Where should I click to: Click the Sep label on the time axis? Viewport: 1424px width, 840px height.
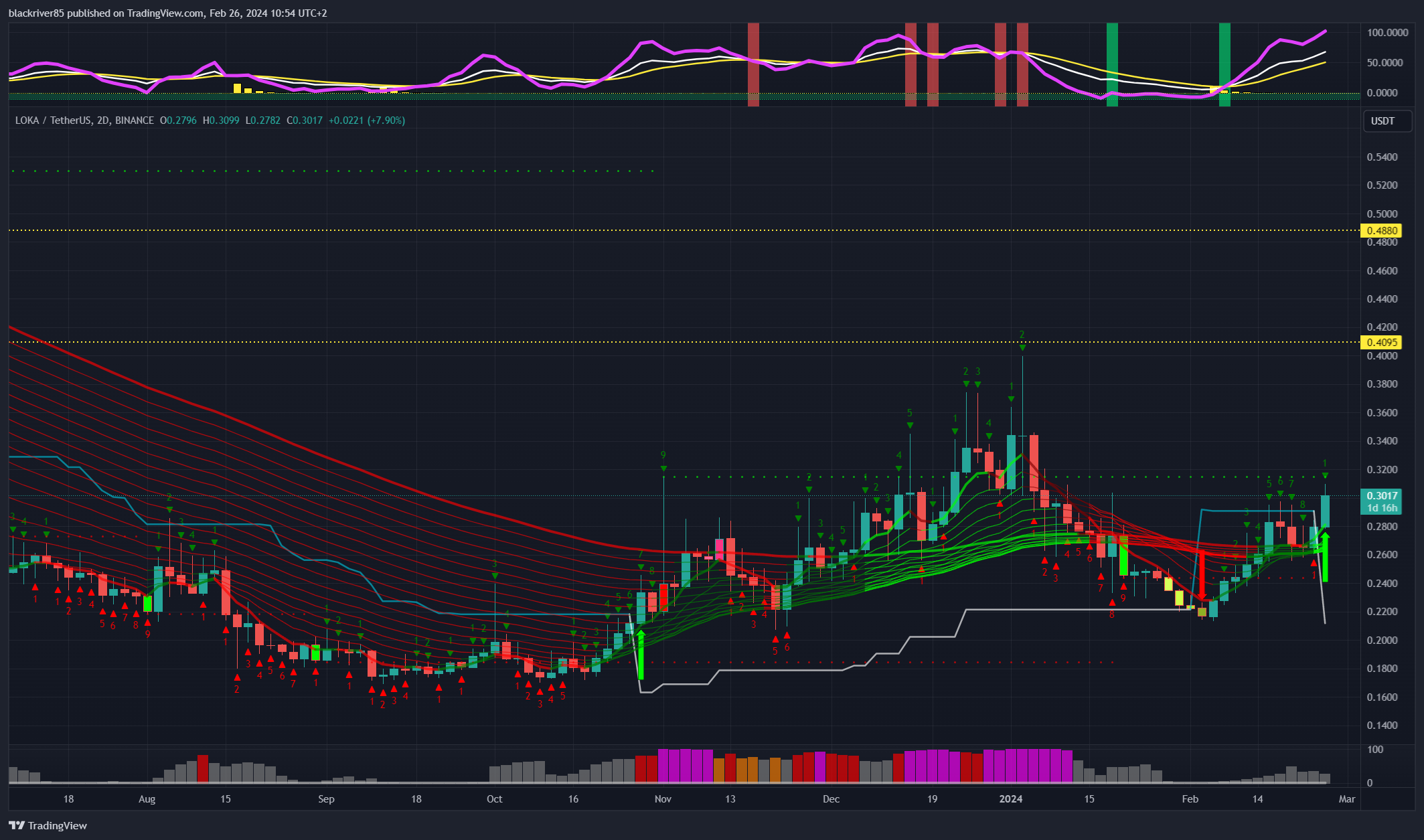[x=326, y=799]
